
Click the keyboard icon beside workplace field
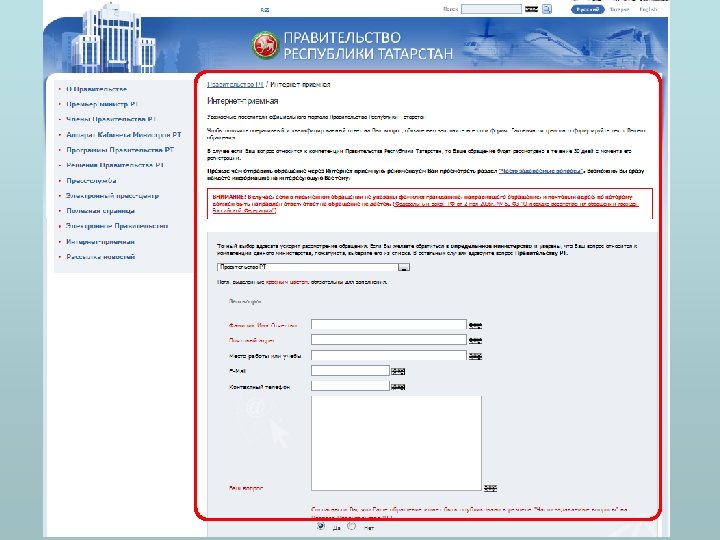coord(475,356)
